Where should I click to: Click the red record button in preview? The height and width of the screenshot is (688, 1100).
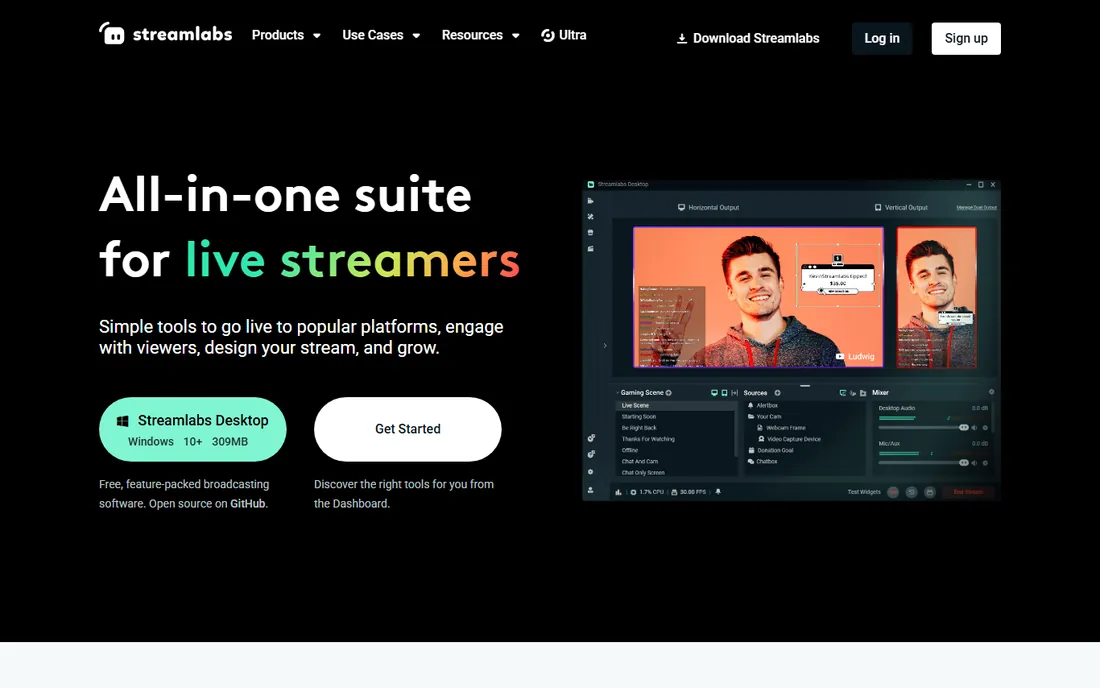(893, 492)
